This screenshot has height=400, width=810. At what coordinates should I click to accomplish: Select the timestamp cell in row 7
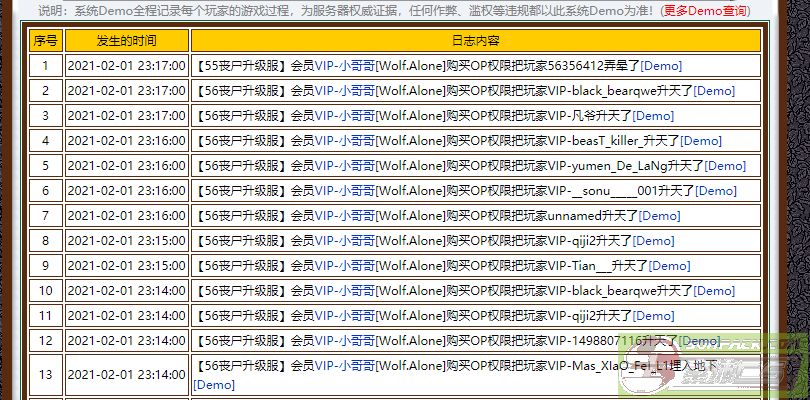(x=126, y=216)
